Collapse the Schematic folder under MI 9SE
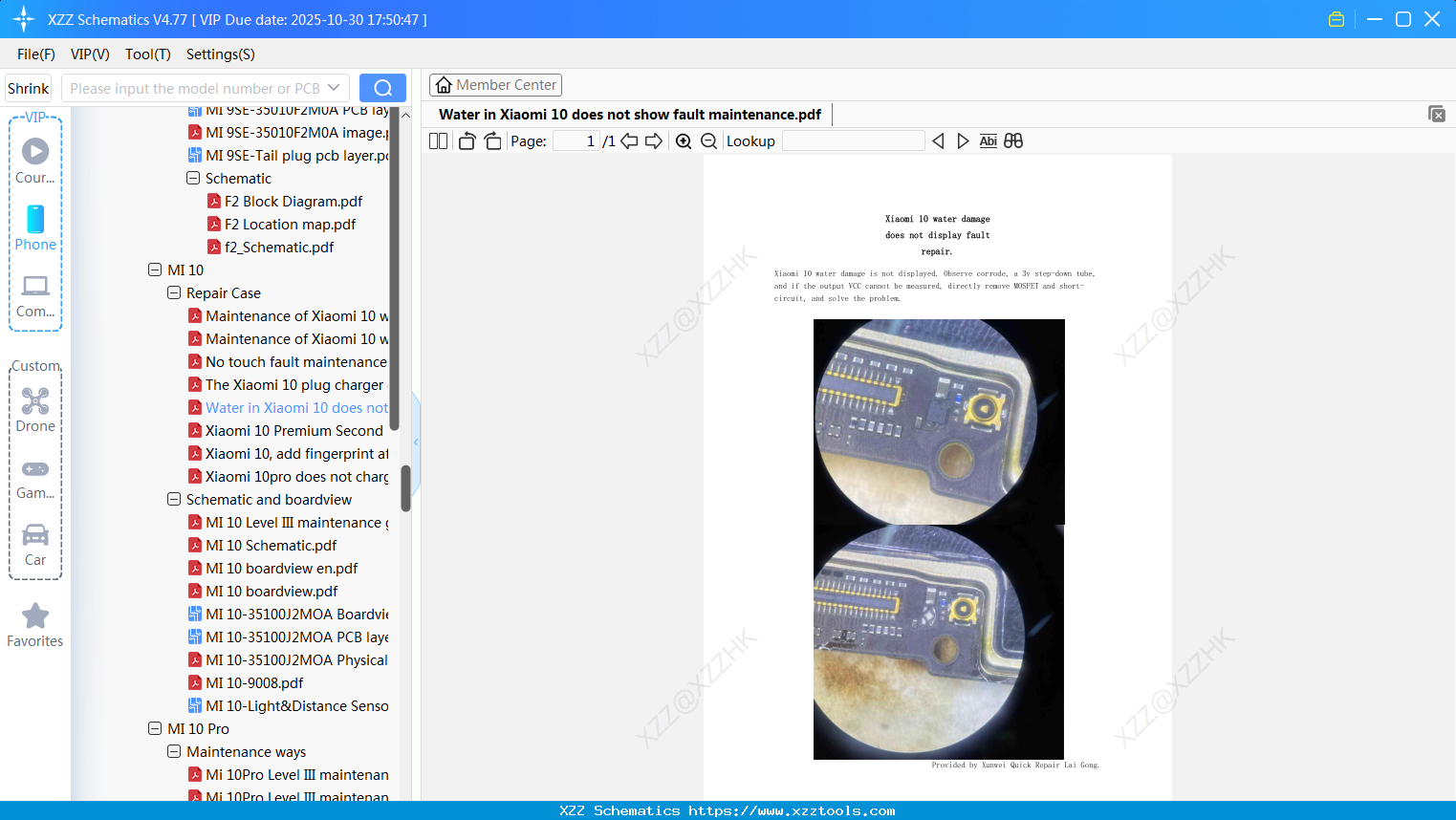This screenshot has width=1456, height=820. (193, 178)
